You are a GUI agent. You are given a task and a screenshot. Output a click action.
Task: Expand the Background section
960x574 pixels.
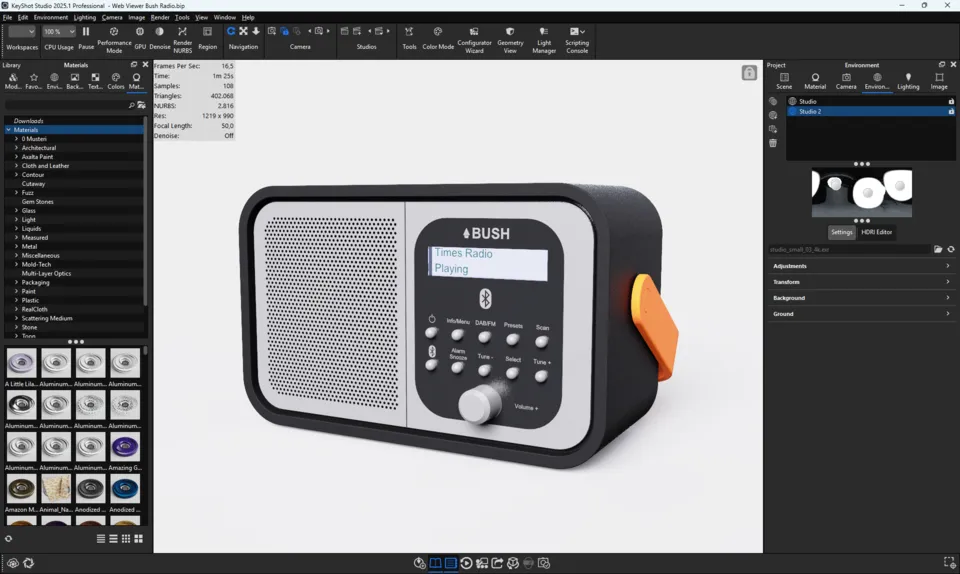(861, 298)
